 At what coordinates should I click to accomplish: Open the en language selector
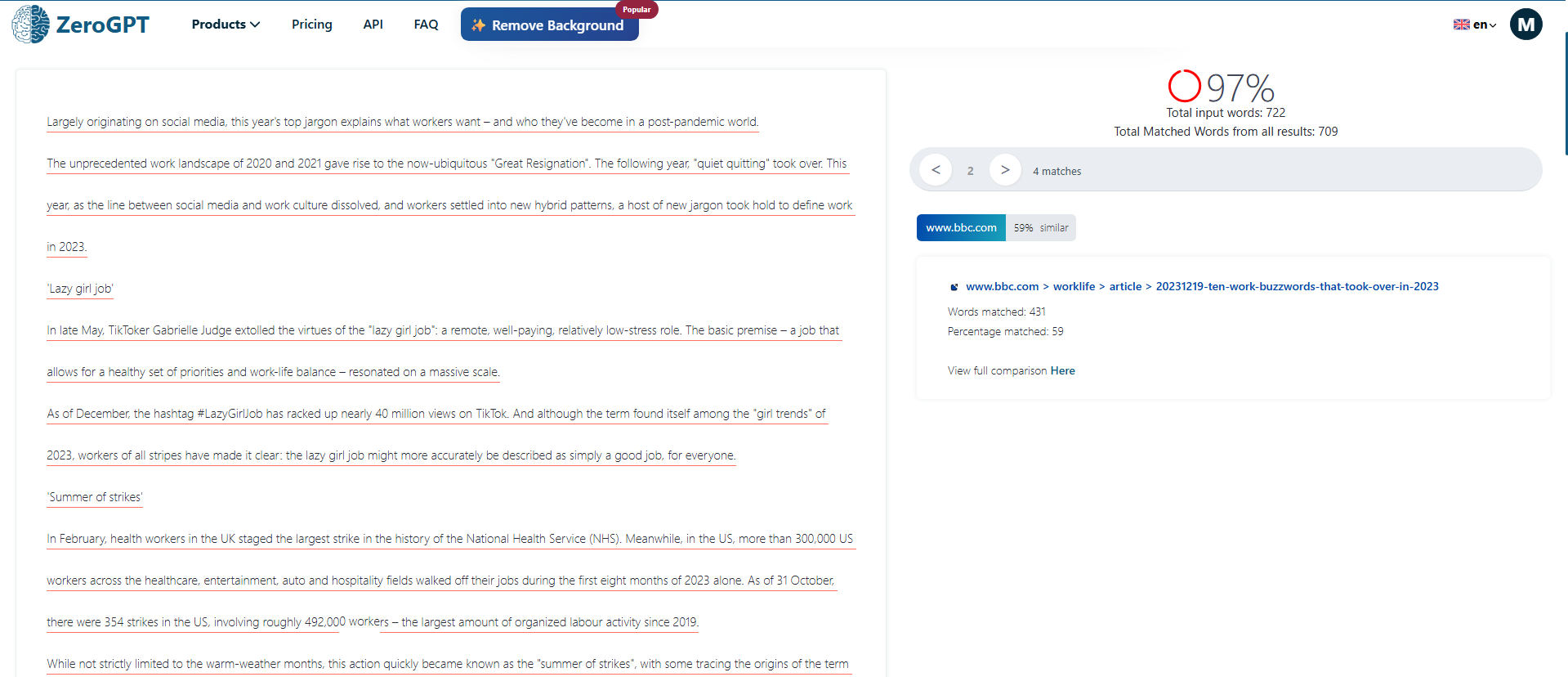(x=1474, y=25)
